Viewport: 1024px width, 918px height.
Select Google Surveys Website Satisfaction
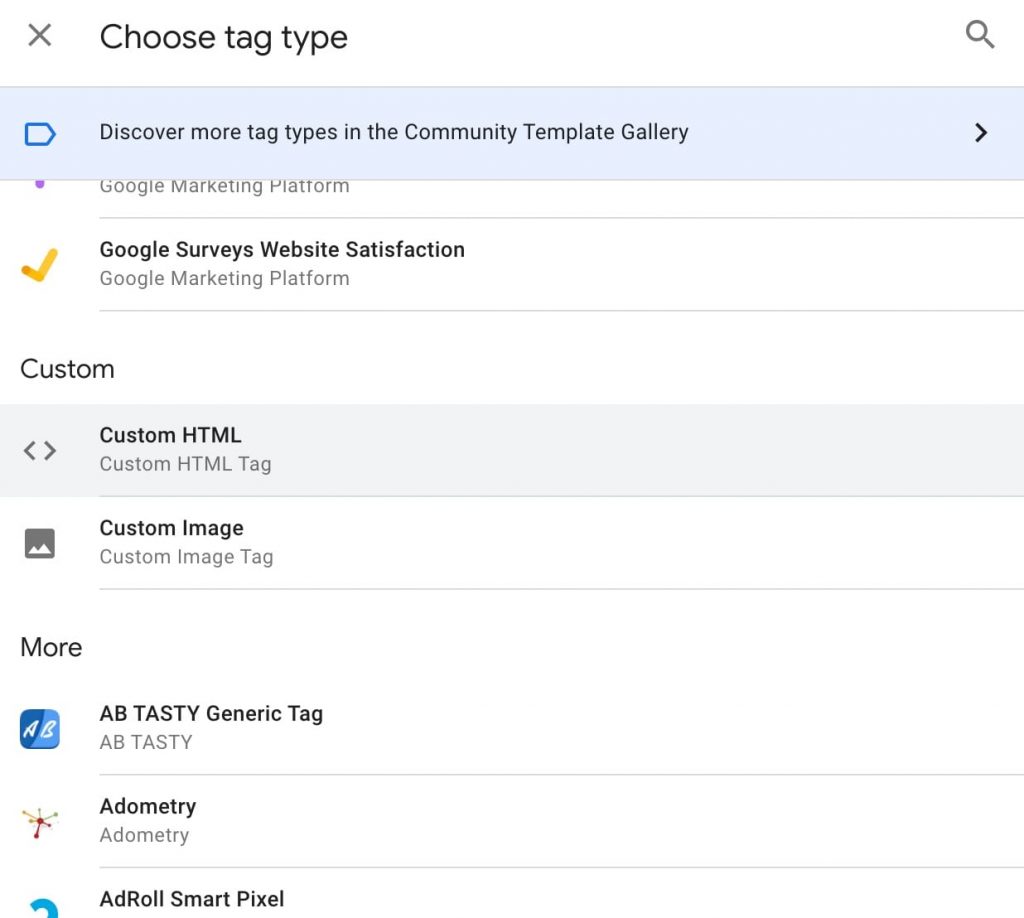[x=281, y=262]
